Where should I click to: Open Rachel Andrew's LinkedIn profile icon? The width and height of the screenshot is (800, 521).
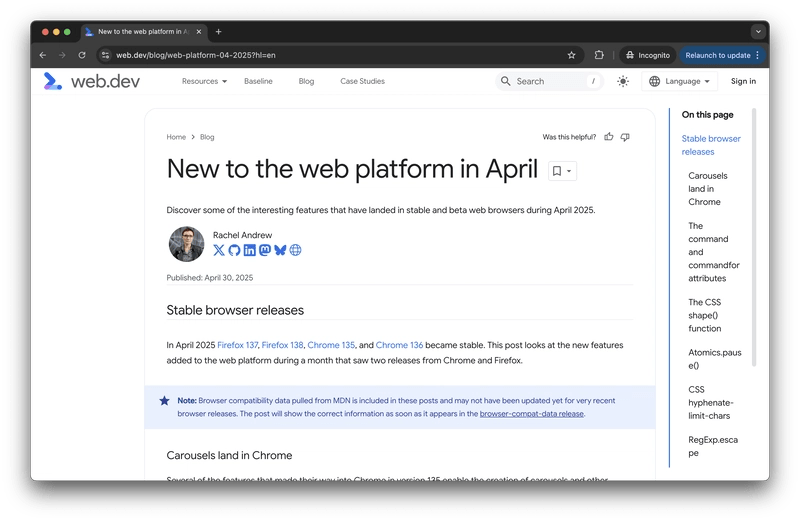[249, 250]
